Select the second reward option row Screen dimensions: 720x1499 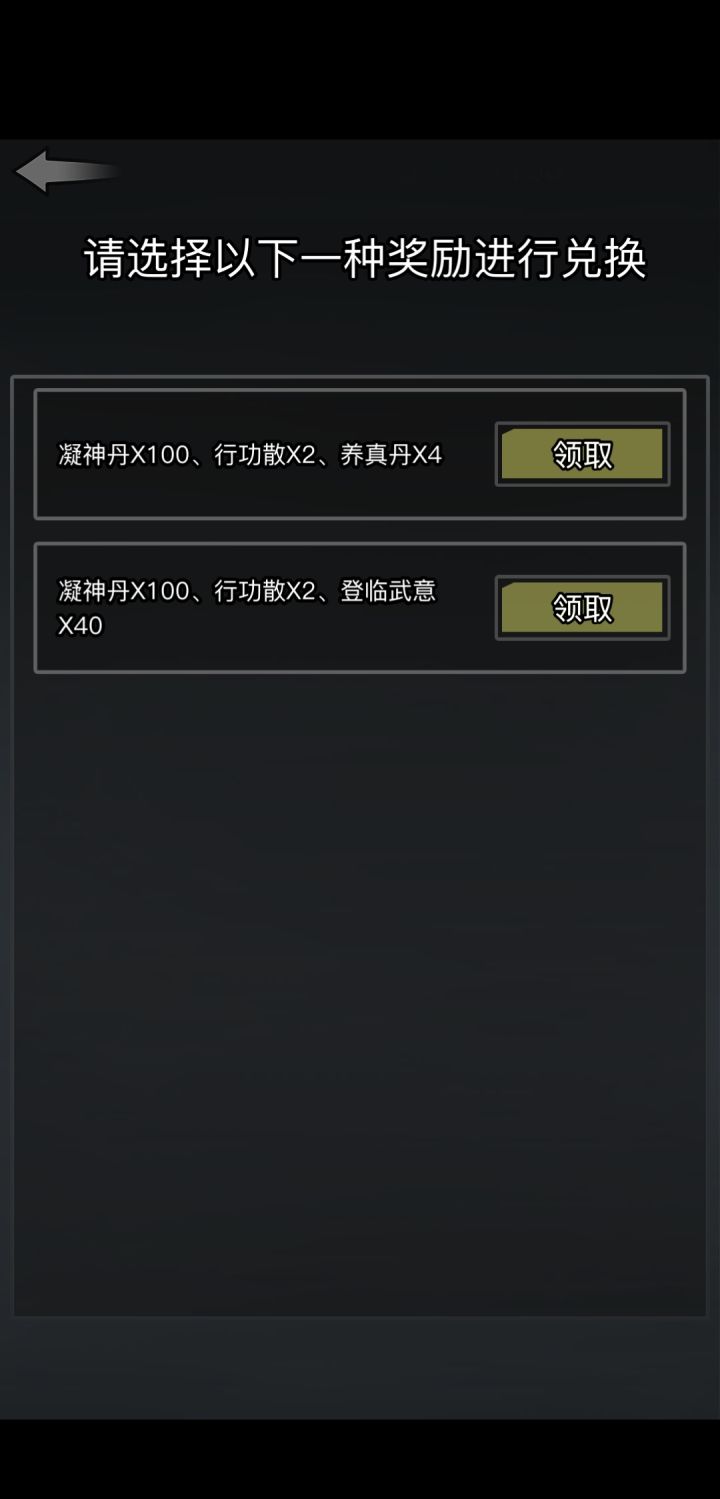(x=360, y=608)
